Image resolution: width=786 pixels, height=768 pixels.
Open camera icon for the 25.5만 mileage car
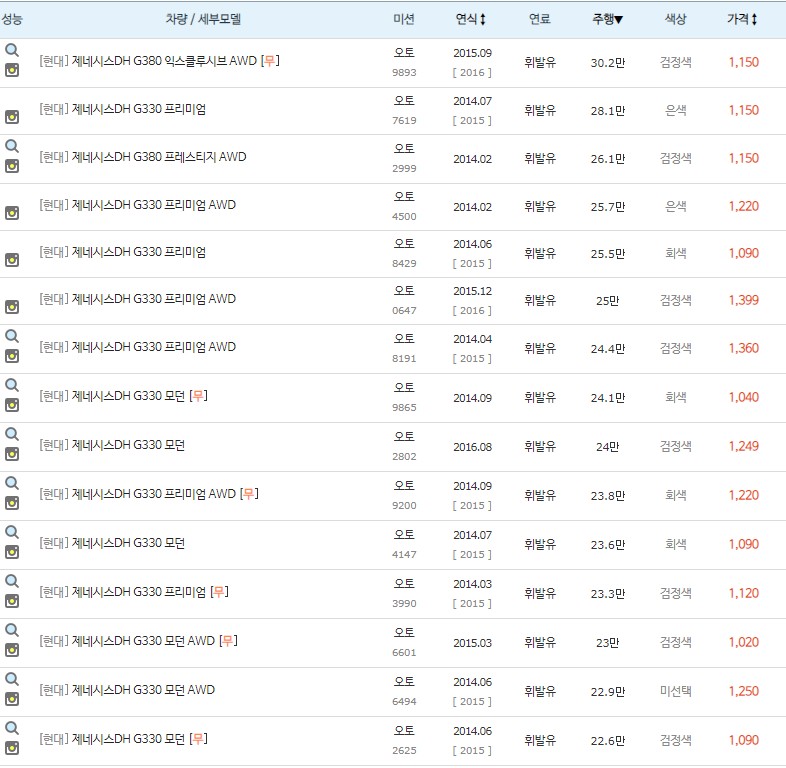click(x=12, y=260)
